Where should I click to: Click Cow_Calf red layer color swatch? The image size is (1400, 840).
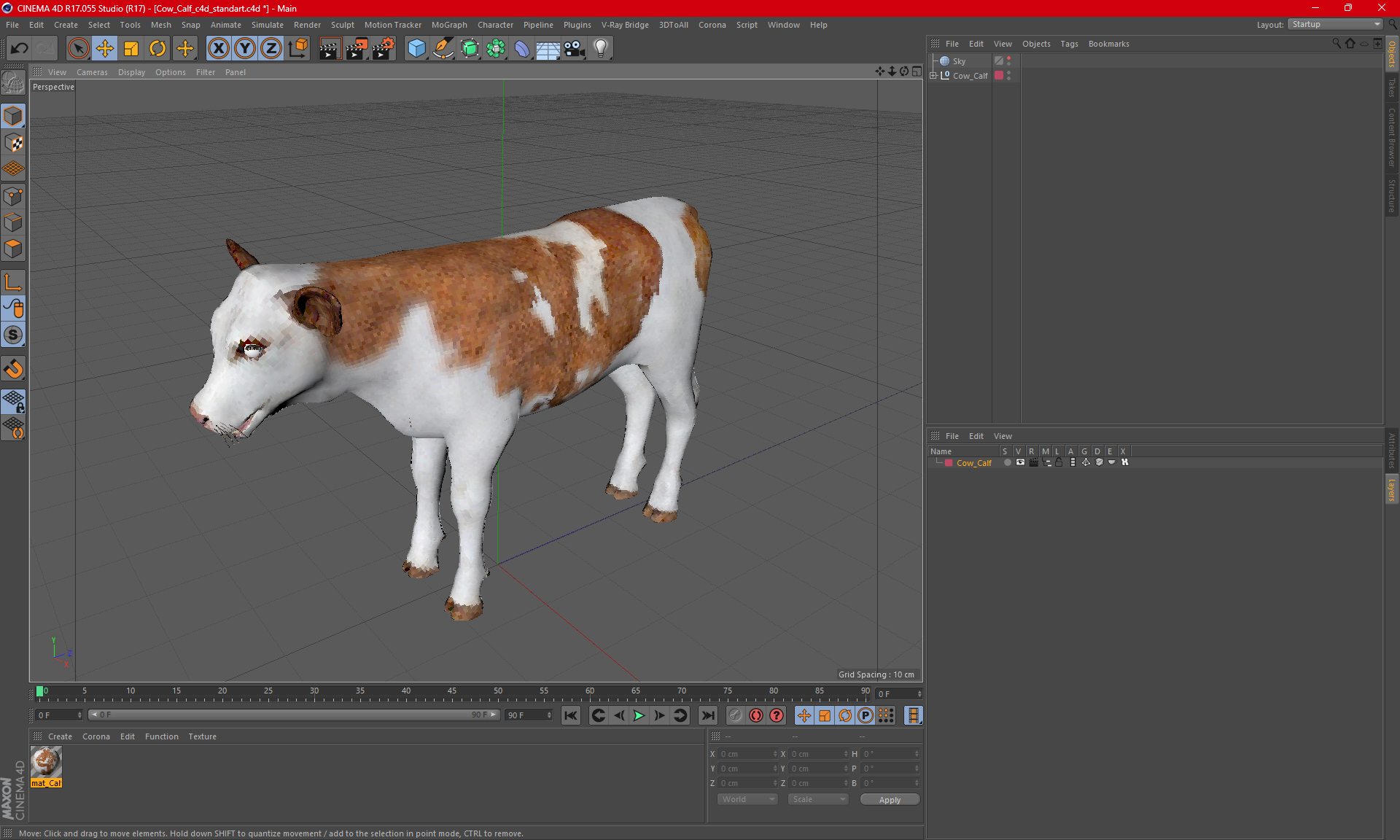999,75
